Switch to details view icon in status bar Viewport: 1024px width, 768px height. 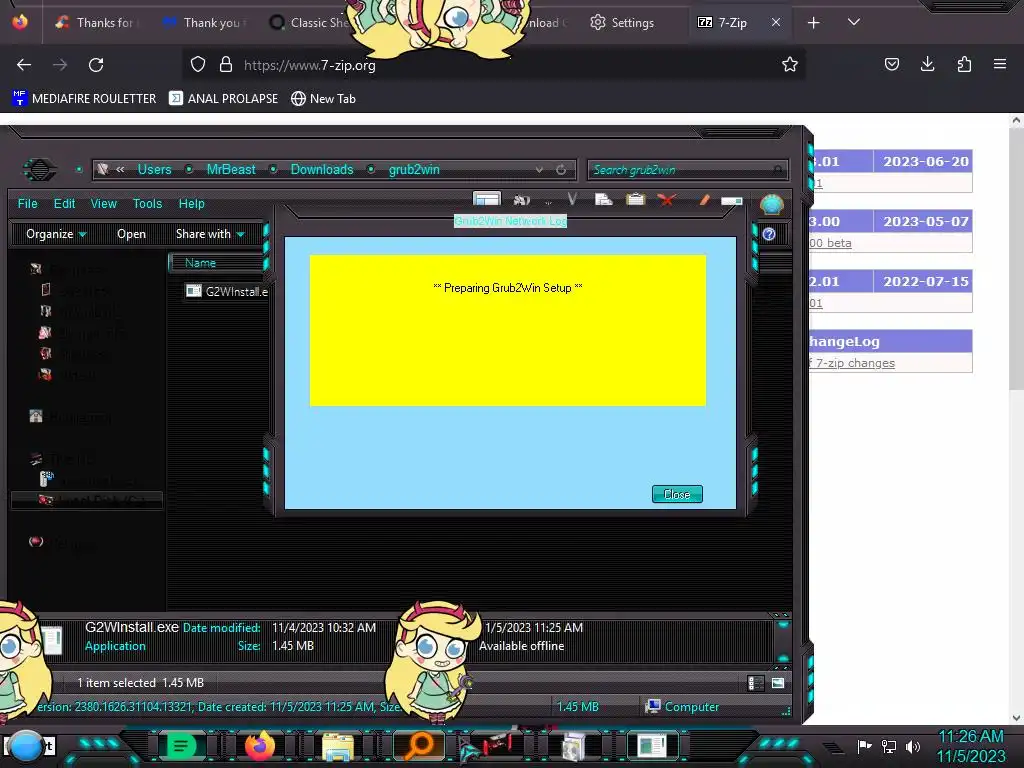(x=756, y=683)
